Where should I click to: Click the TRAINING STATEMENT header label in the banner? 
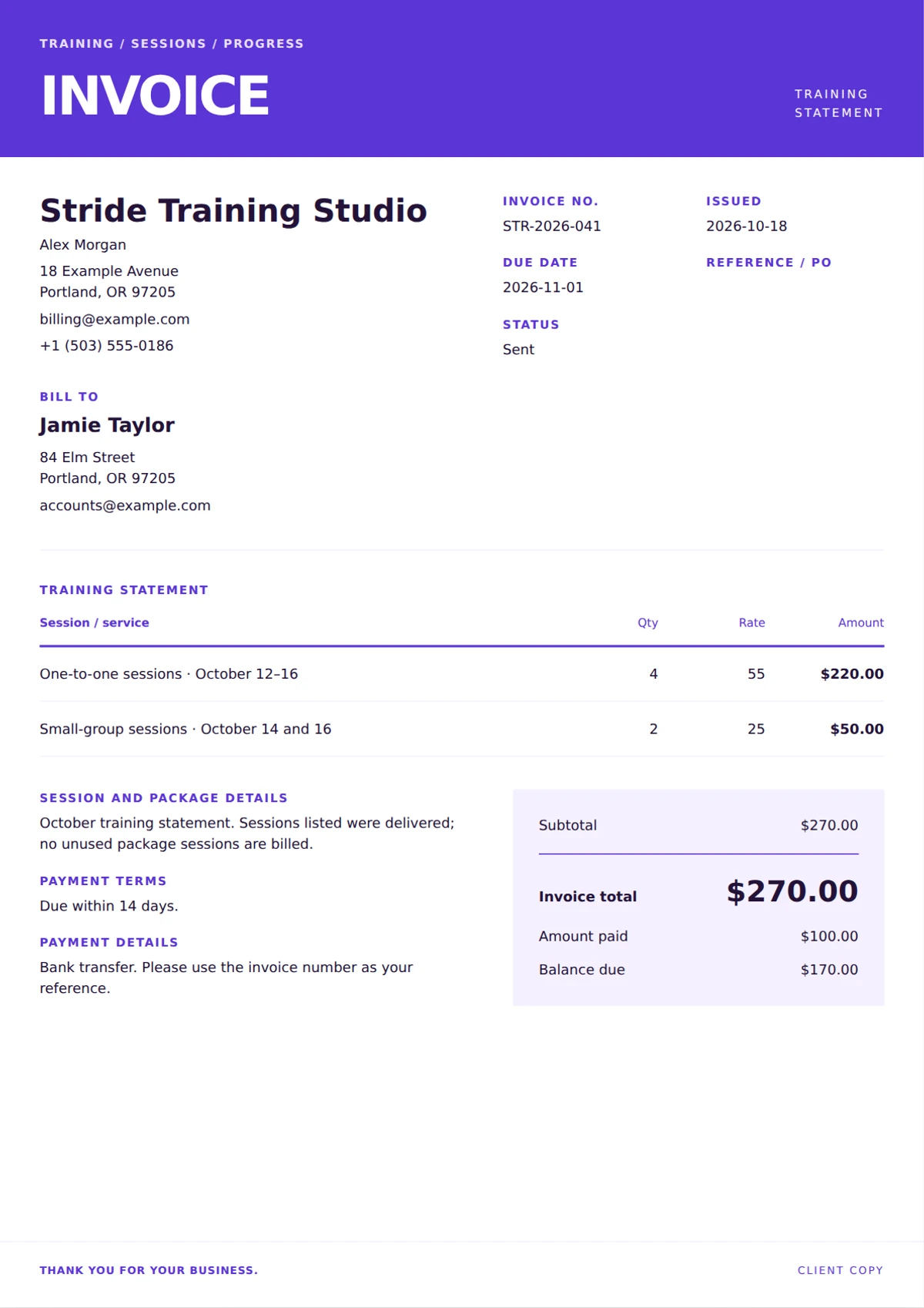pyautogui.click(x=839, y=103)
